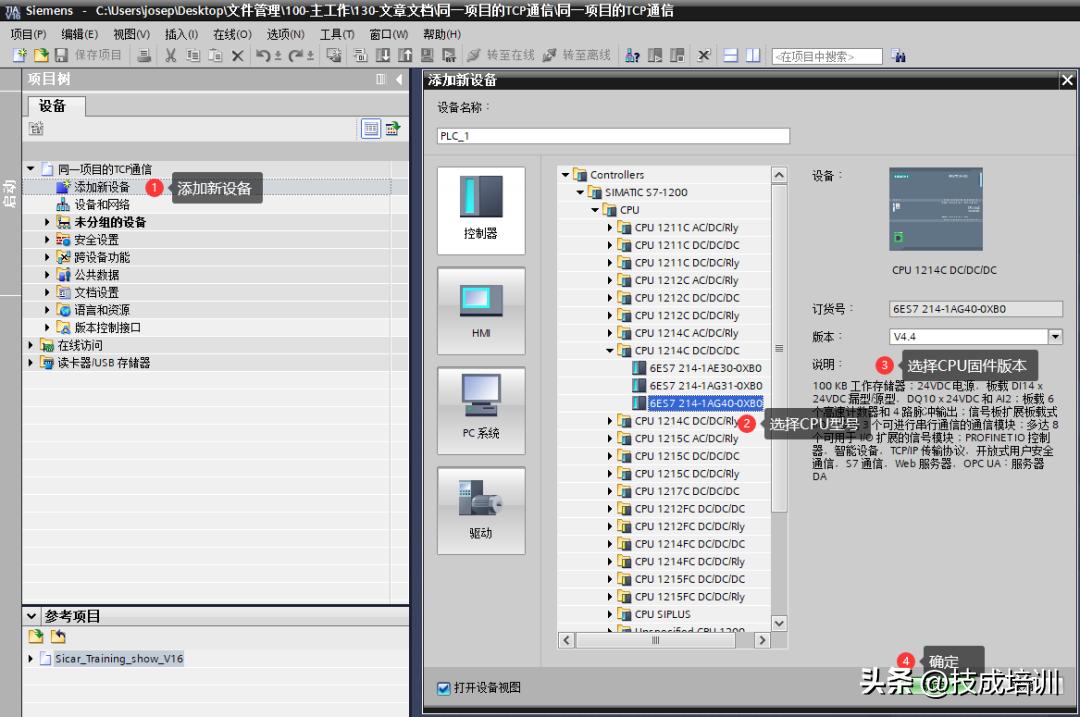Switch to the 设备 tab
Image resolution: width=1080 pixels, height=717 pixels.
click(x=52, y=106)
